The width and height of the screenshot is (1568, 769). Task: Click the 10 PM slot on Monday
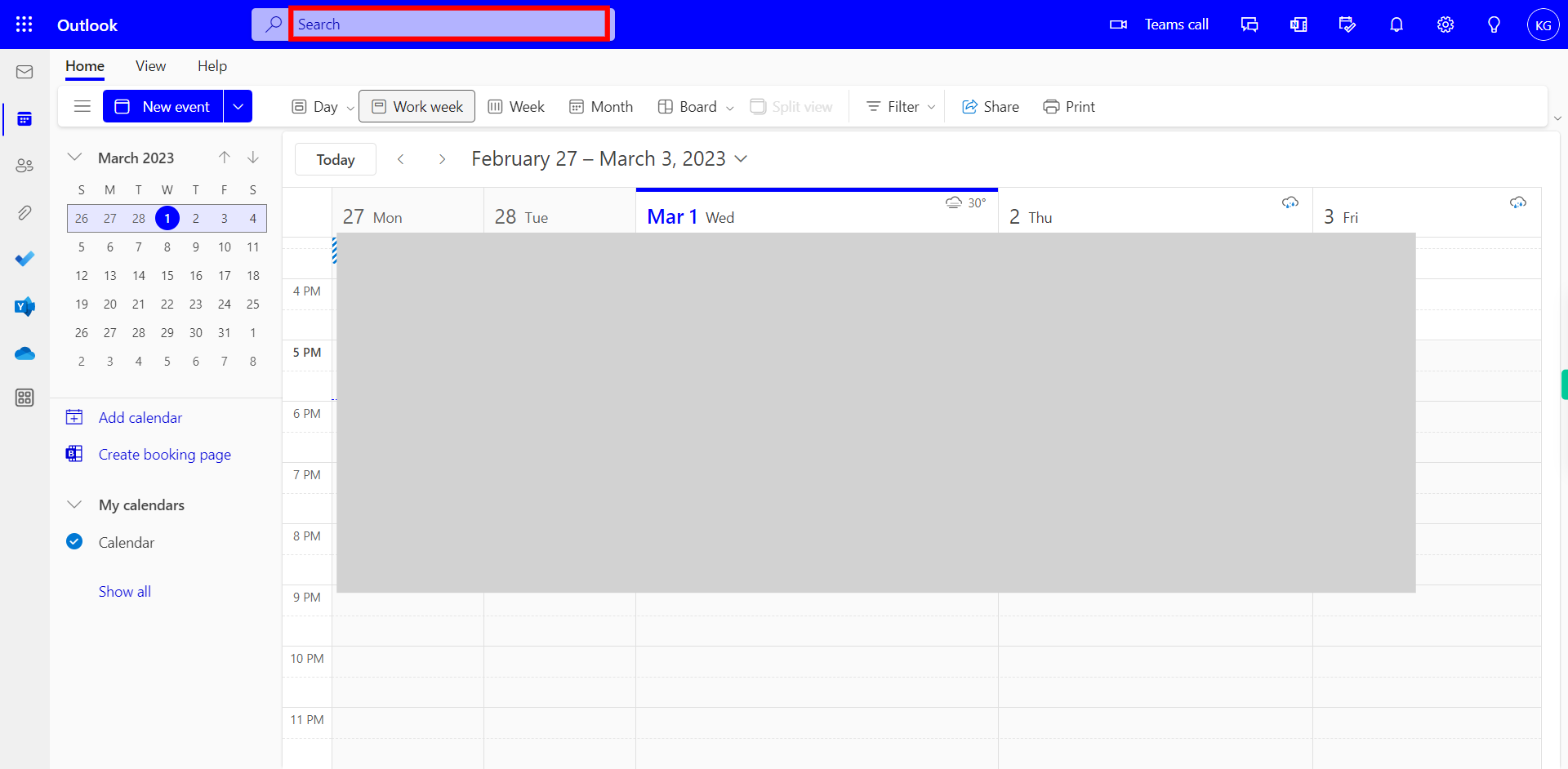pos(408,661)
